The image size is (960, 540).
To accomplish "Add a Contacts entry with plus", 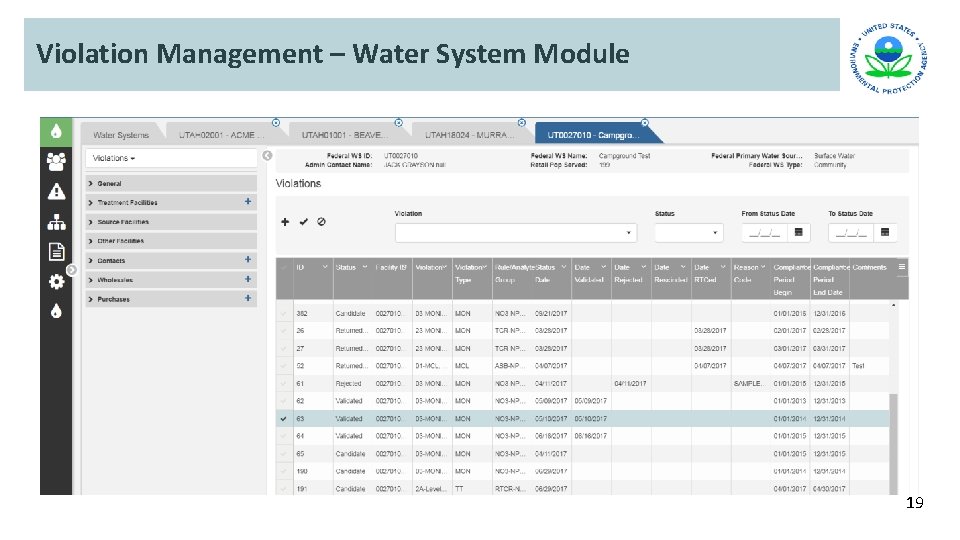I will [248, 260].
